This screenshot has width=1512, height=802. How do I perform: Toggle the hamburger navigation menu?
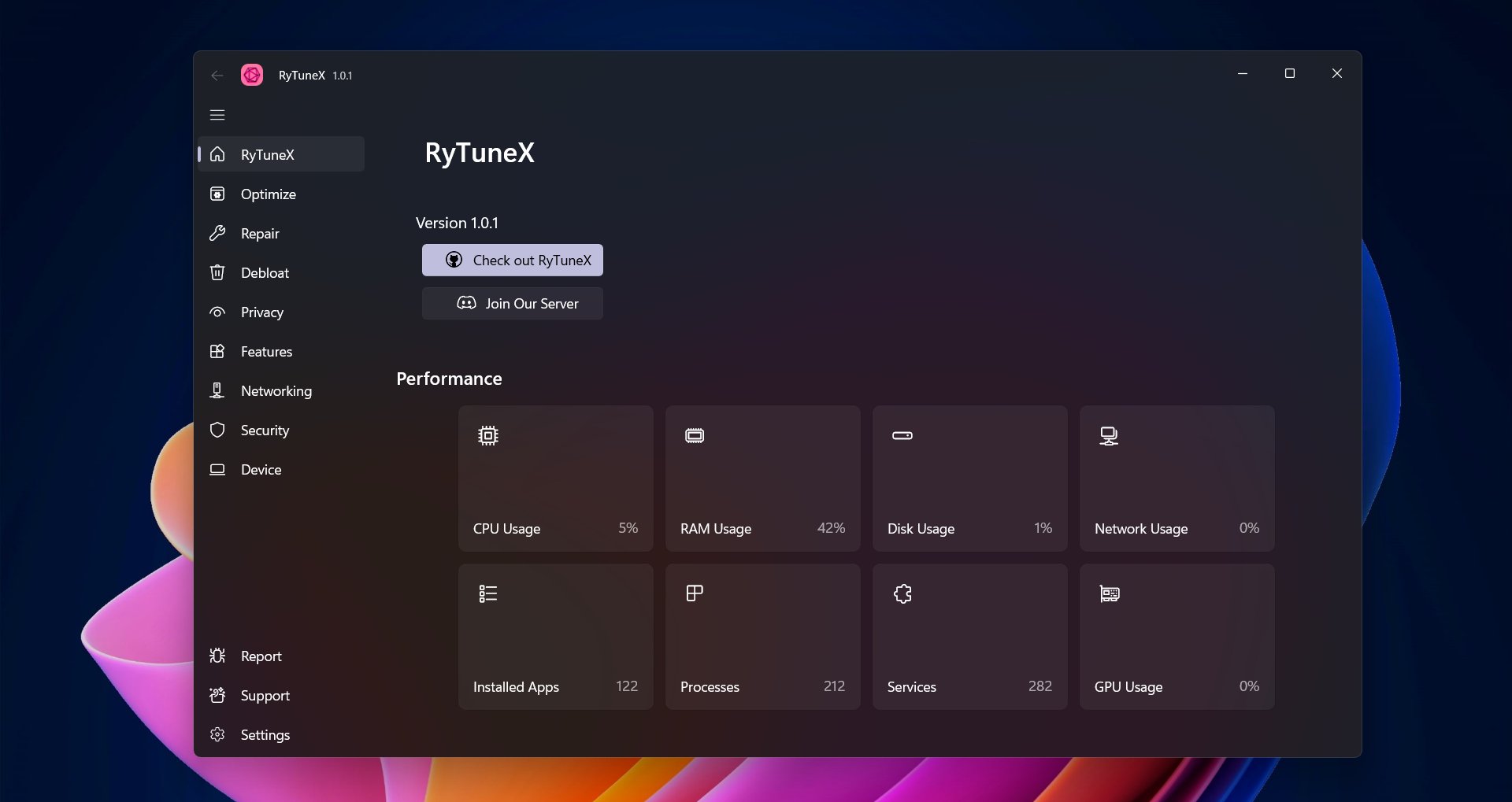[x=217, y=115]
